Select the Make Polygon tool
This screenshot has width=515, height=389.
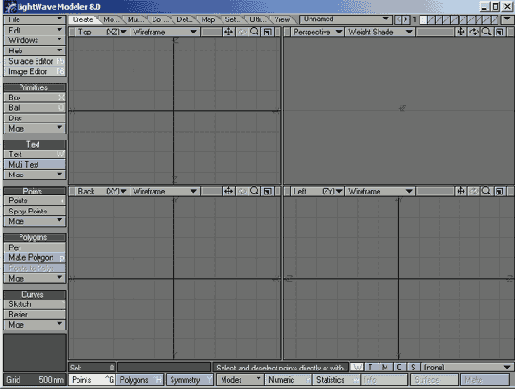click(x=34, y=258)
